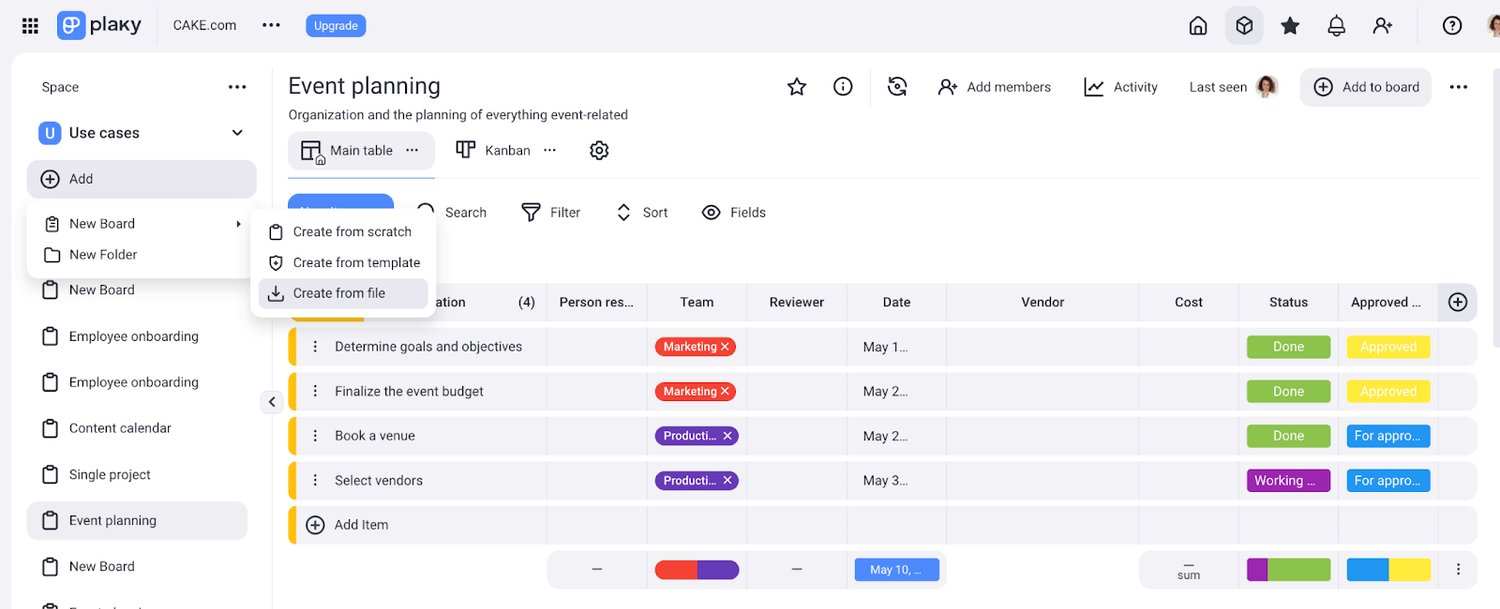1500x609 pixels.
Task: Click Add members
Action: (x=994, y=87)
